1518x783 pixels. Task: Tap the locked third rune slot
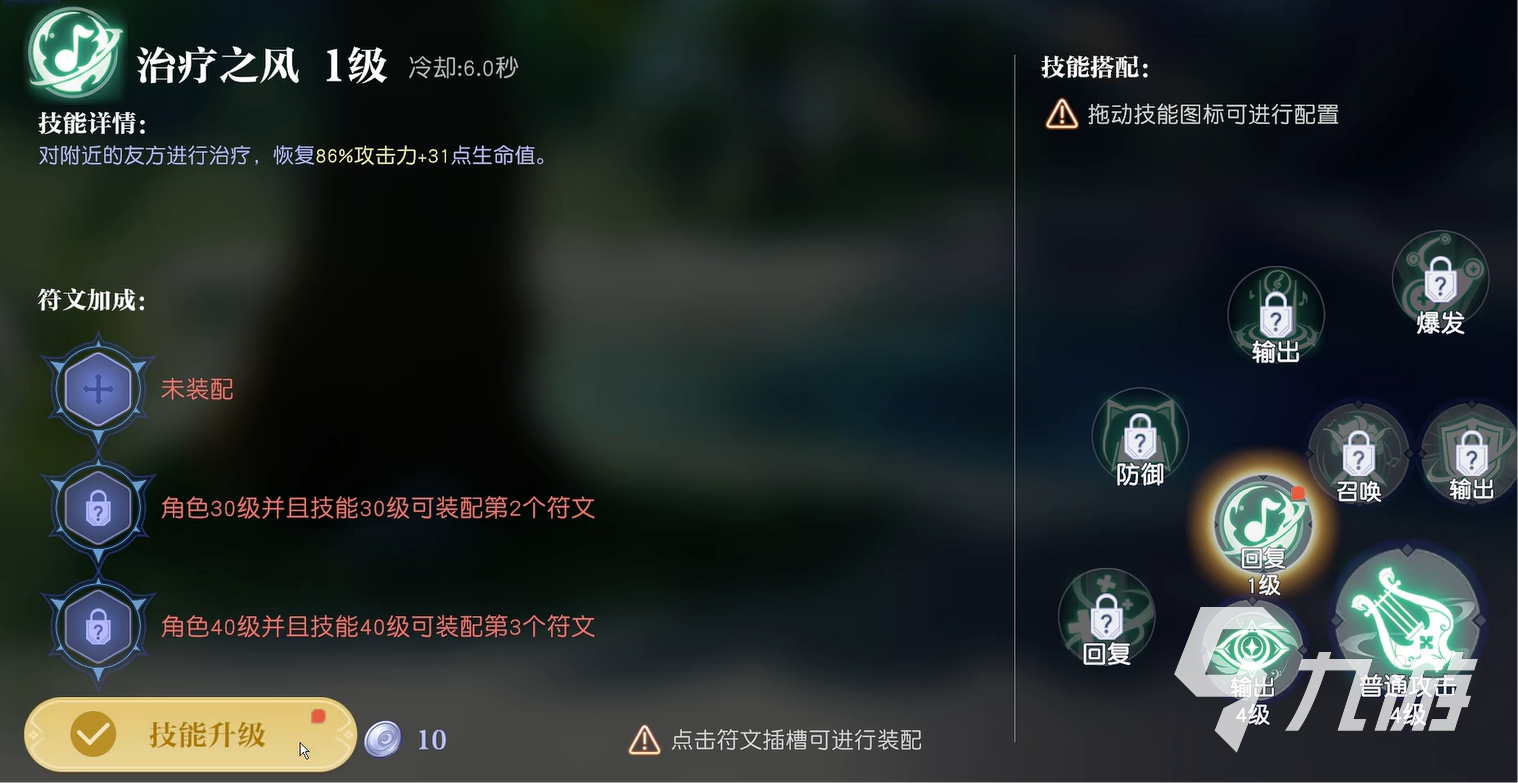point(98,628)
